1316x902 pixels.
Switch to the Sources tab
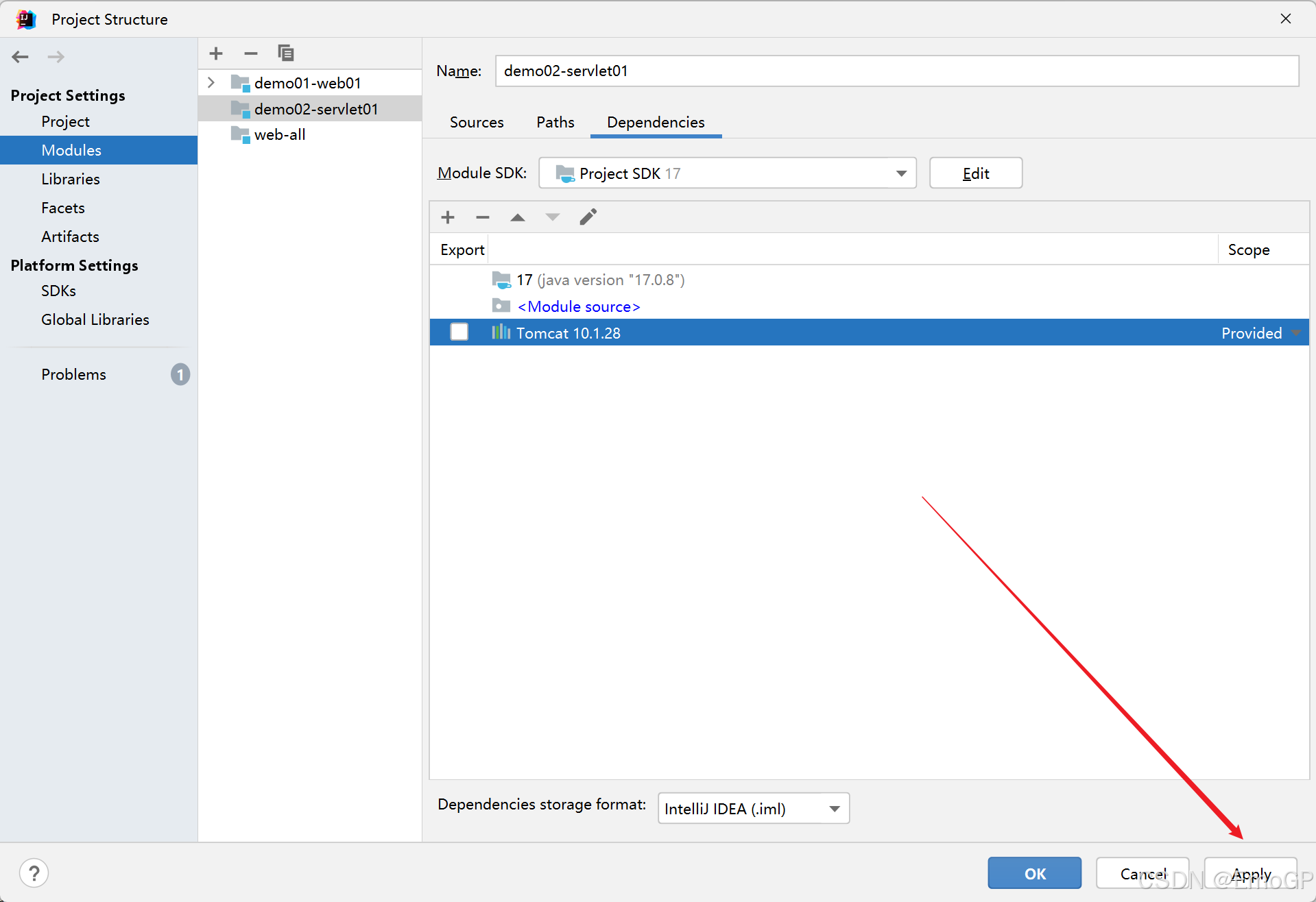(x=477, y=122)
